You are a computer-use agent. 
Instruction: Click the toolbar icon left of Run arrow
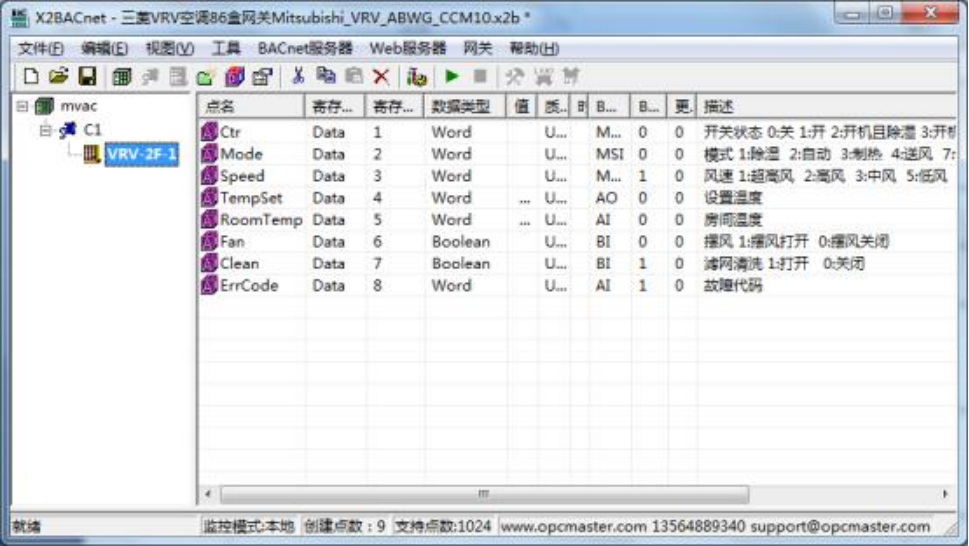(417, 77)
